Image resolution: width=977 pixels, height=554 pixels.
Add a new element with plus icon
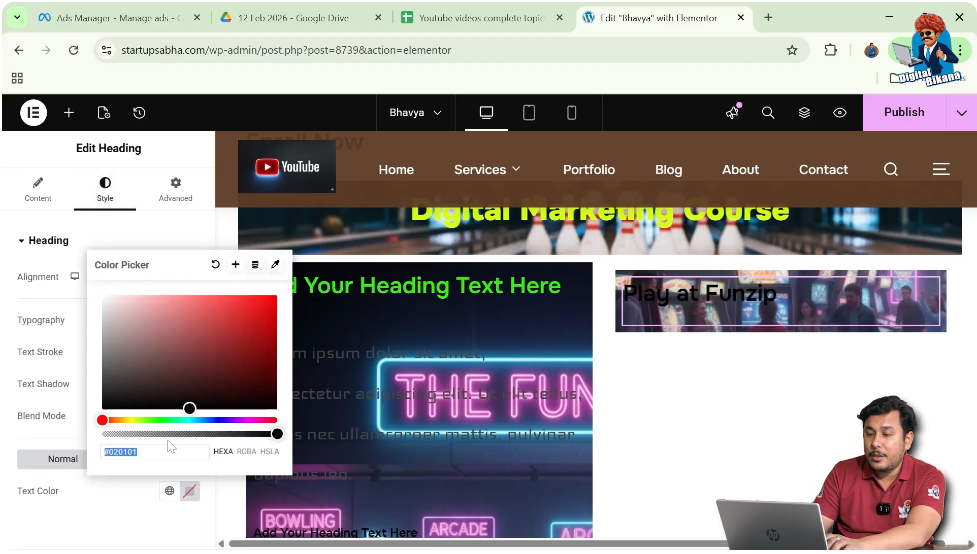click(x=69, y=113)
